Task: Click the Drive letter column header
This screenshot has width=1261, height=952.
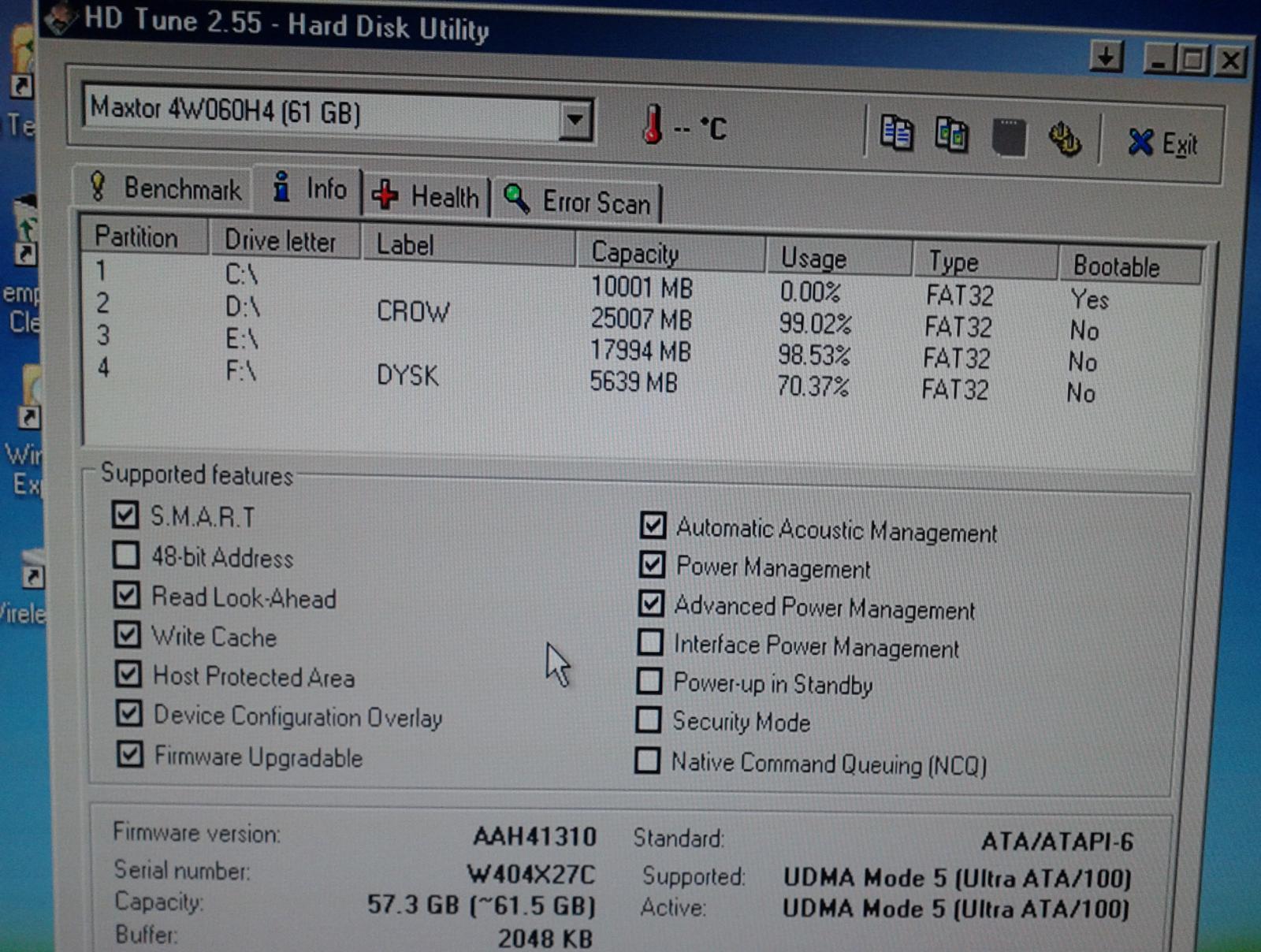Action: [x=285, y=240]
